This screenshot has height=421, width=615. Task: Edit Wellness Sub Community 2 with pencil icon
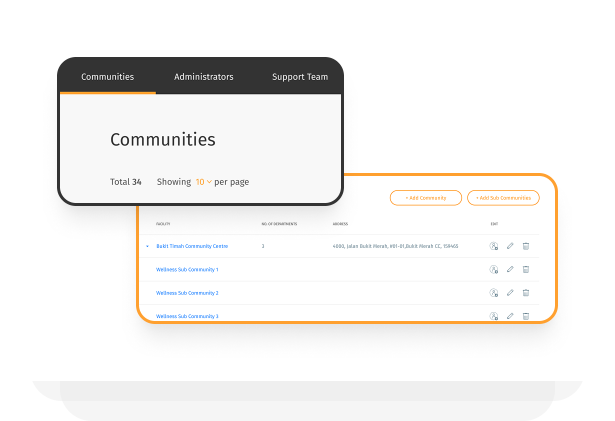pos(510,293)
